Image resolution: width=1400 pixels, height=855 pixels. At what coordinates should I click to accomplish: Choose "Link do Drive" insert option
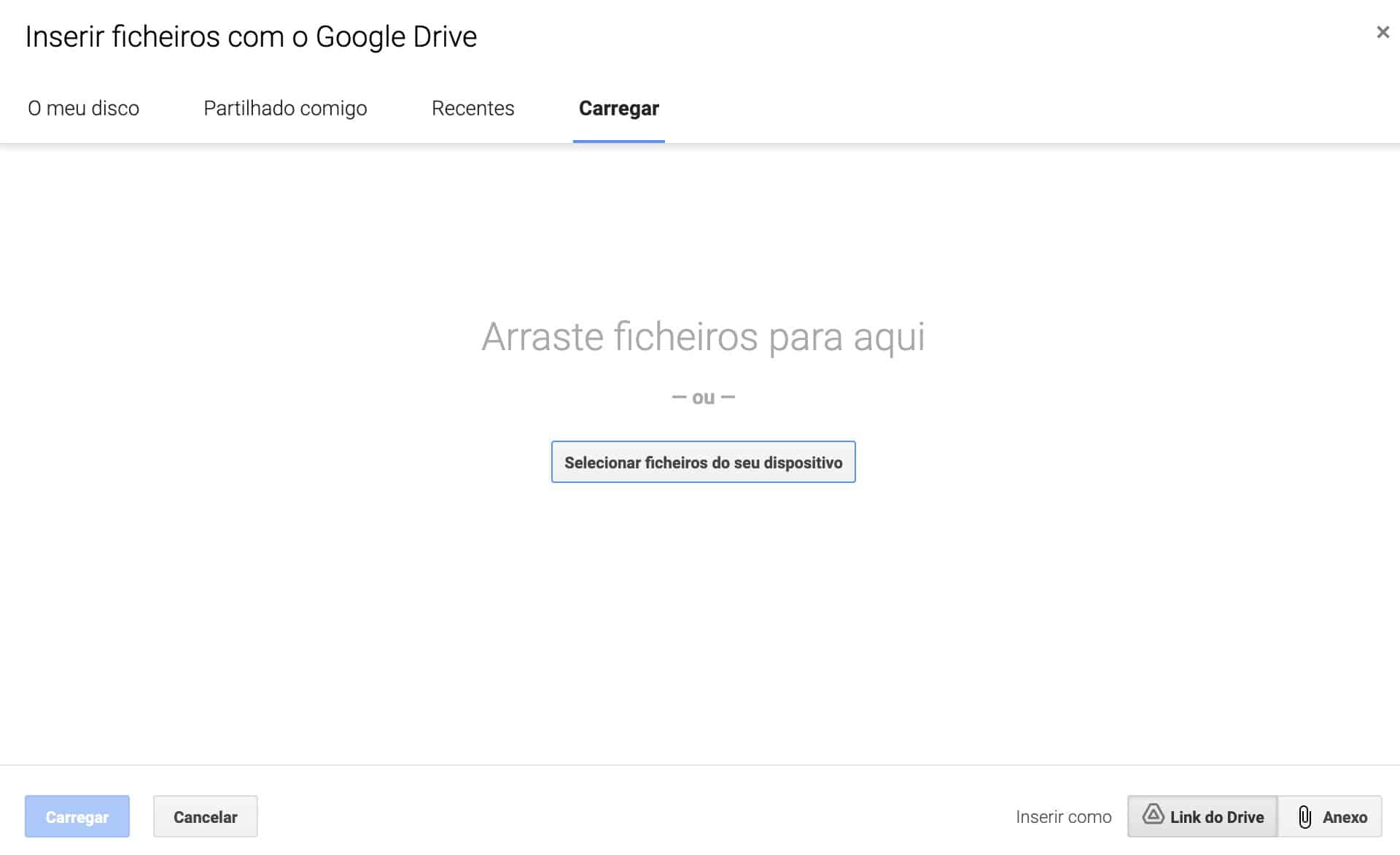(x=1202, y=816)
